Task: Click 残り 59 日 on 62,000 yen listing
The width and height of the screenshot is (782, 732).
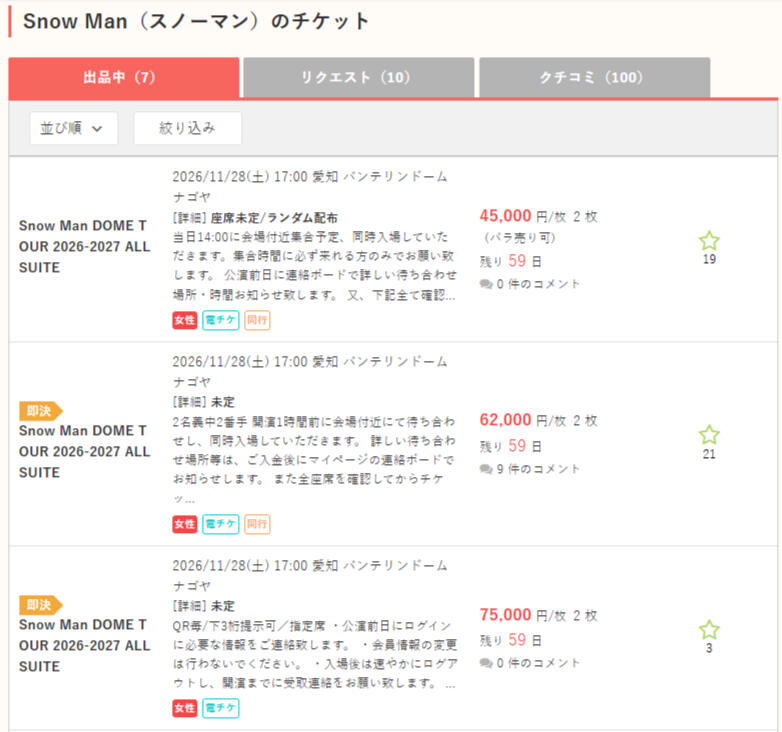Action: 511,446
